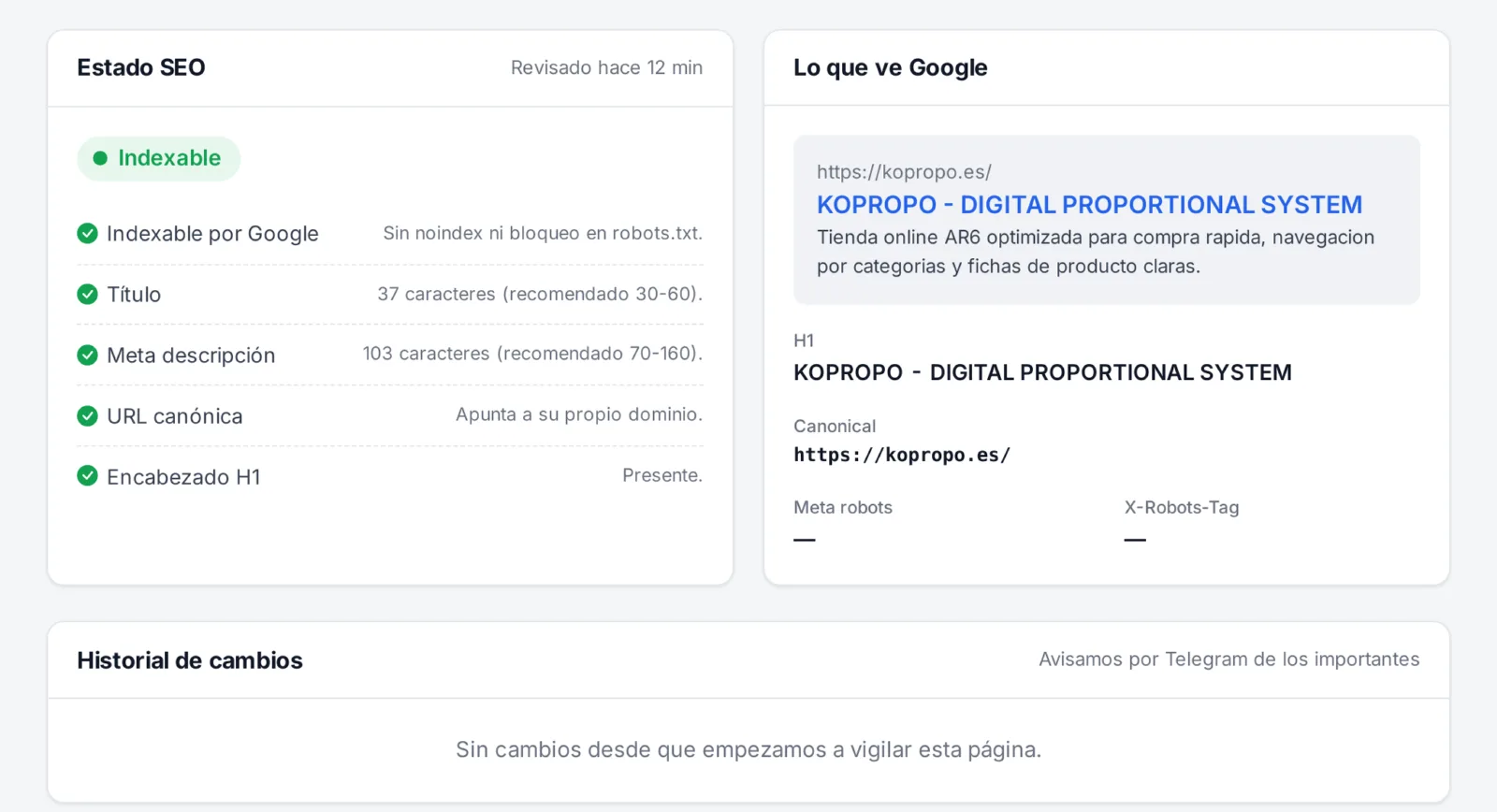
Task: Click 'Sin cambios desde que empezamos a vigilar' message
Action: point(748,750)
